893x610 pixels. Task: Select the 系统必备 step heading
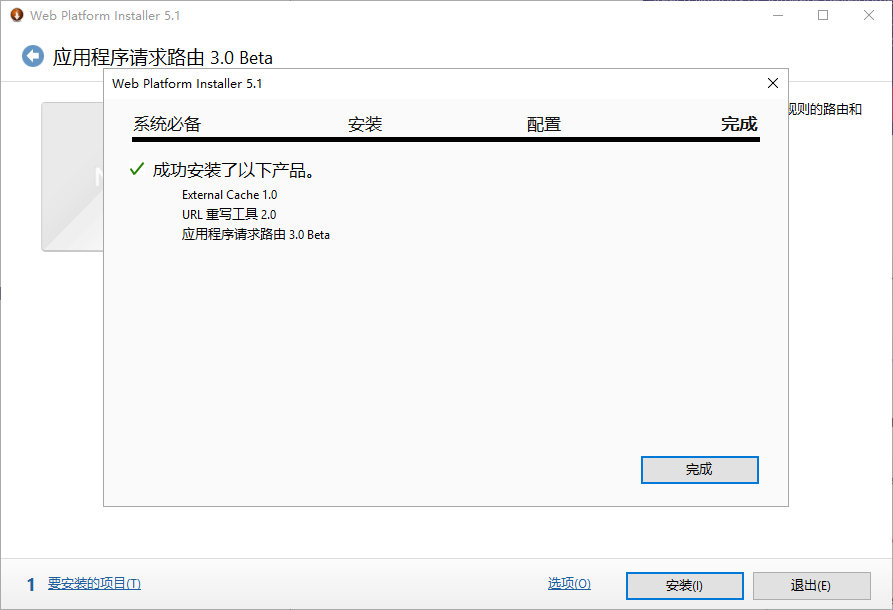tap(167, 124)
